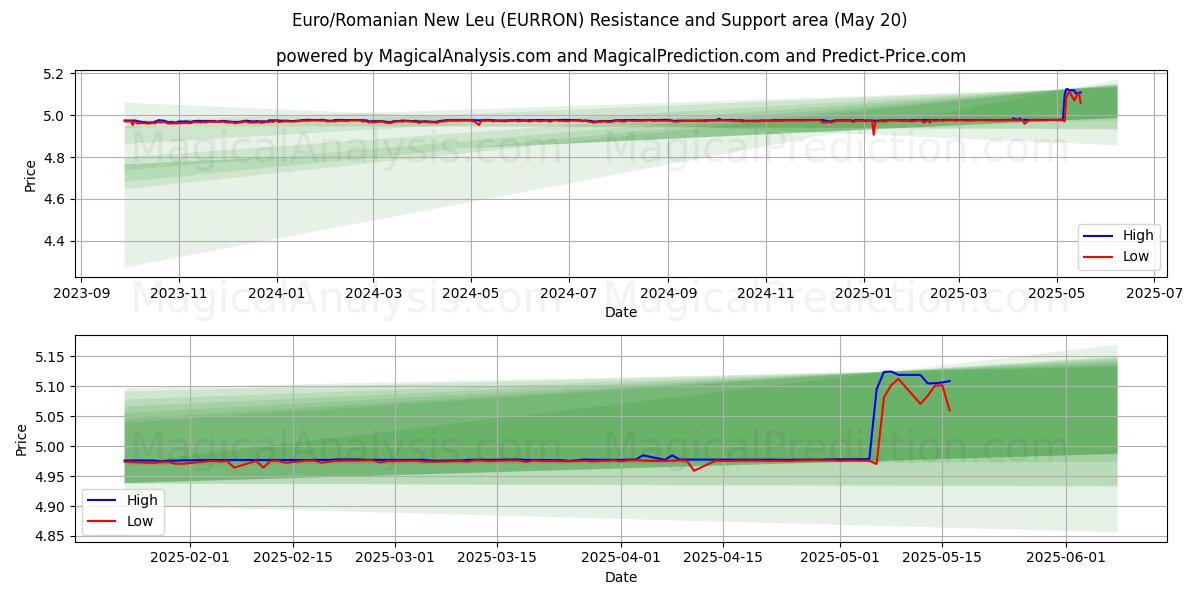The image size is (1200, 600).
Task: Click the 2025-05-01 x-axis tick label
Action: pyautogui.click(x=839, y=558)
